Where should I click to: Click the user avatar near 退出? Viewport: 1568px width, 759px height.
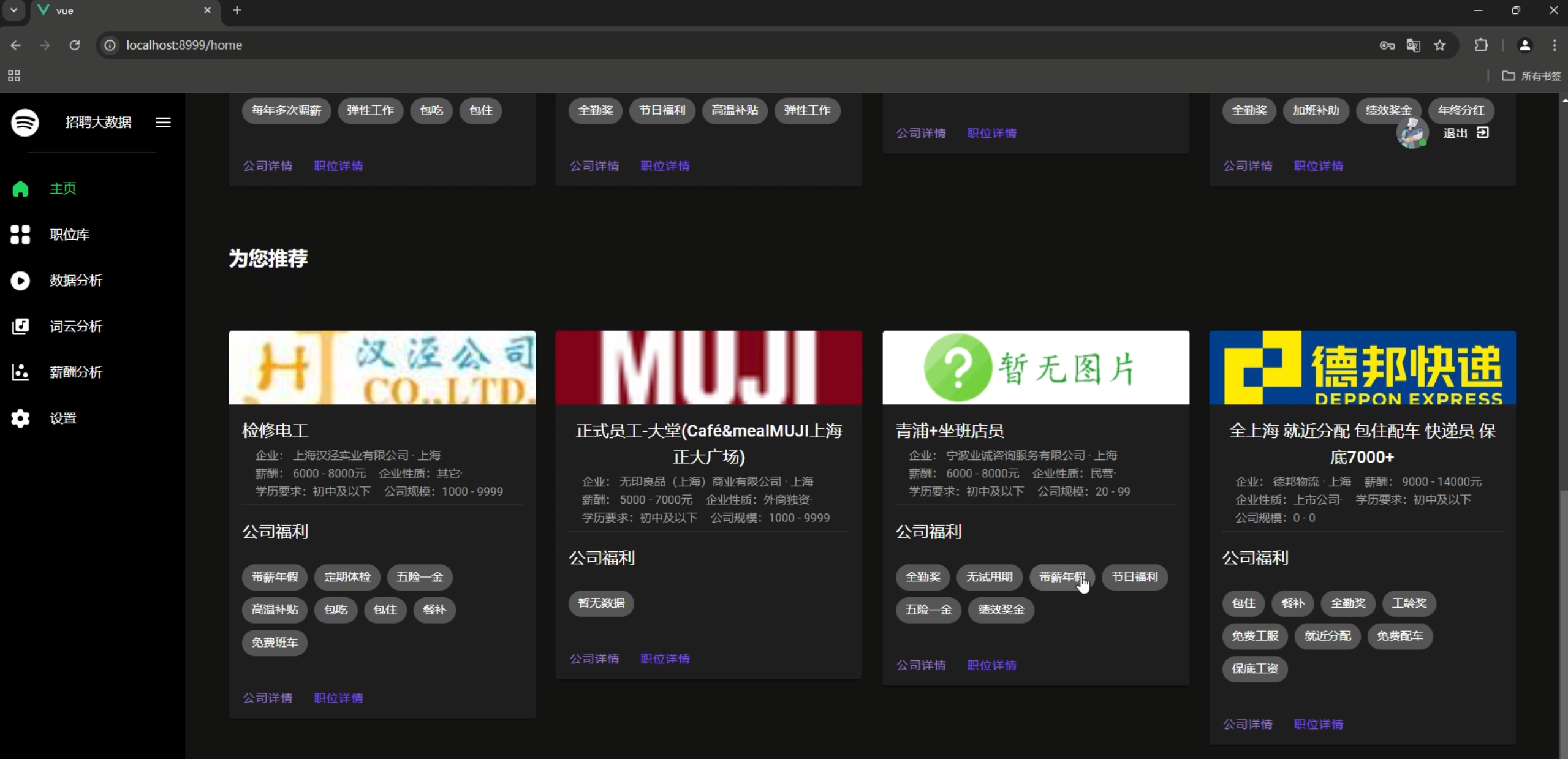(x=1412, y=133)
